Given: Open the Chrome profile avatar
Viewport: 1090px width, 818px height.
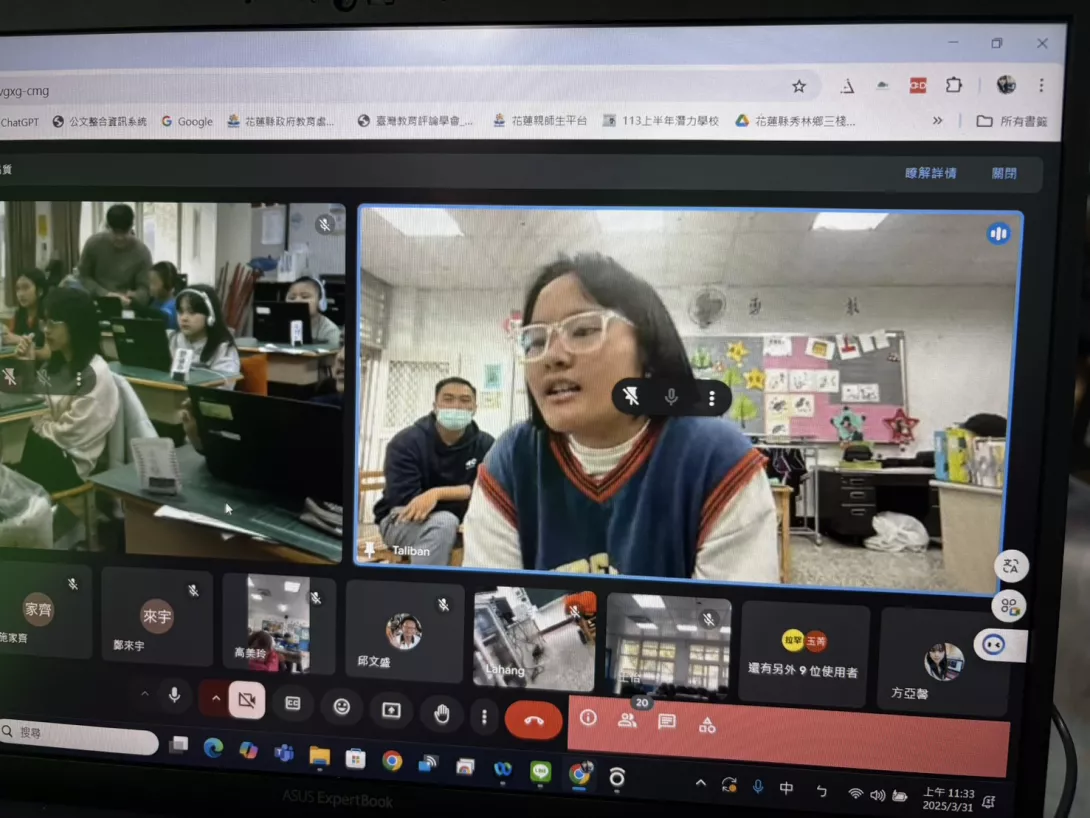Looking at the screenshot, I should point(1005,85).
